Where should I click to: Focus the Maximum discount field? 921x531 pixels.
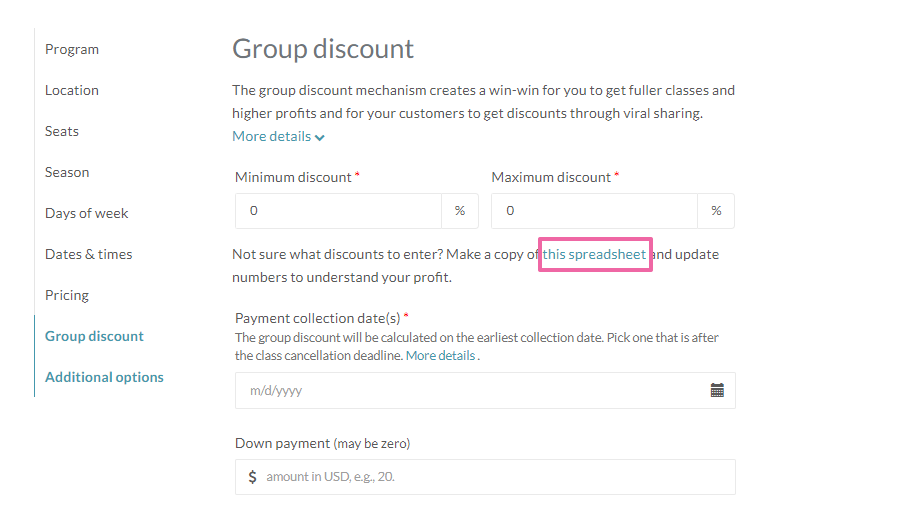click(594, 211)
